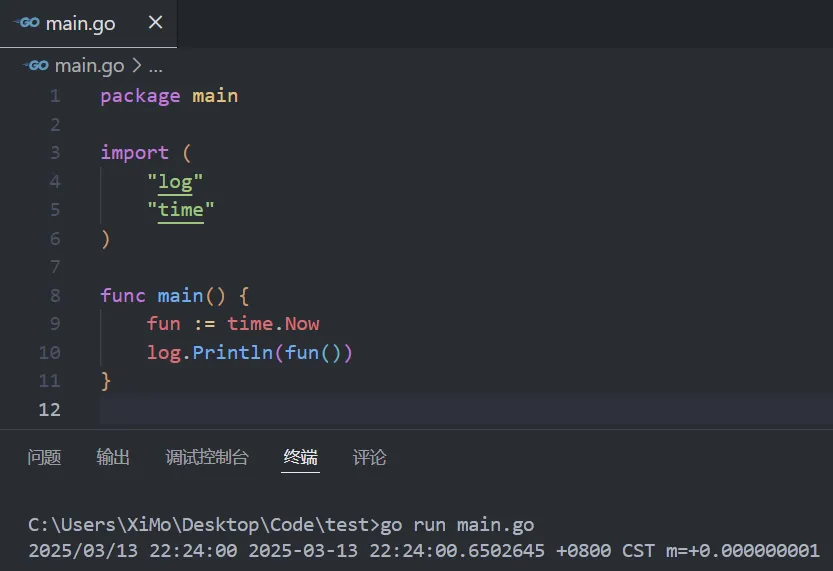Click line number 3 beside import
Screen dimensions: 833x571
tap(54, 152)
